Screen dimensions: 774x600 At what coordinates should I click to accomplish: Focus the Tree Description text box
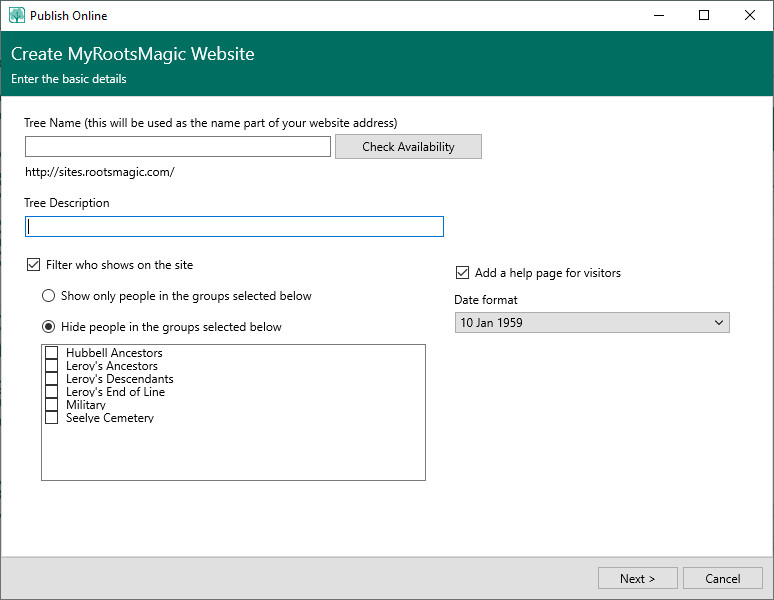[234, 227]
